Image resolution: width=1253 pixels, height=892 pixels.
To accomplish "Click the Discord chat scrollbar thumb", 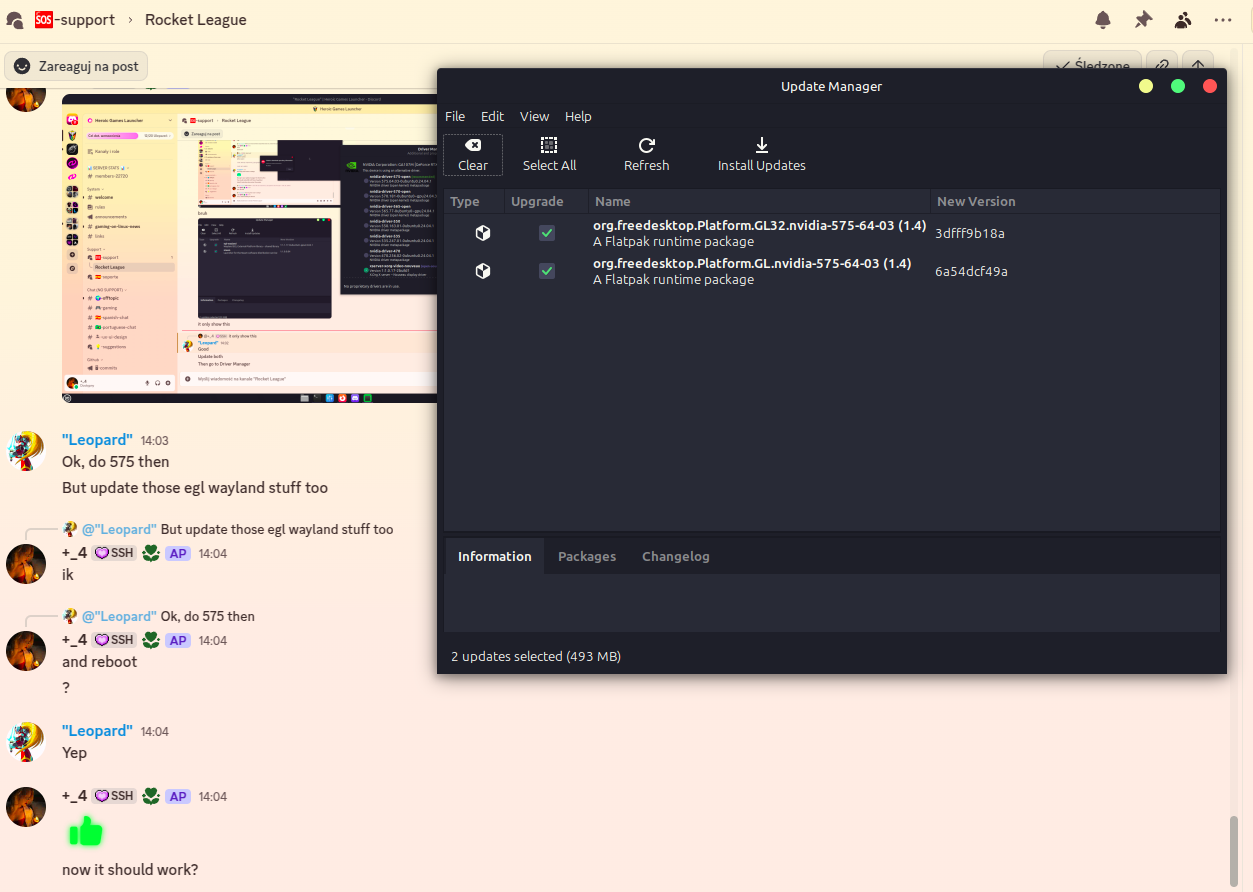I will (x=1233, y=850).
